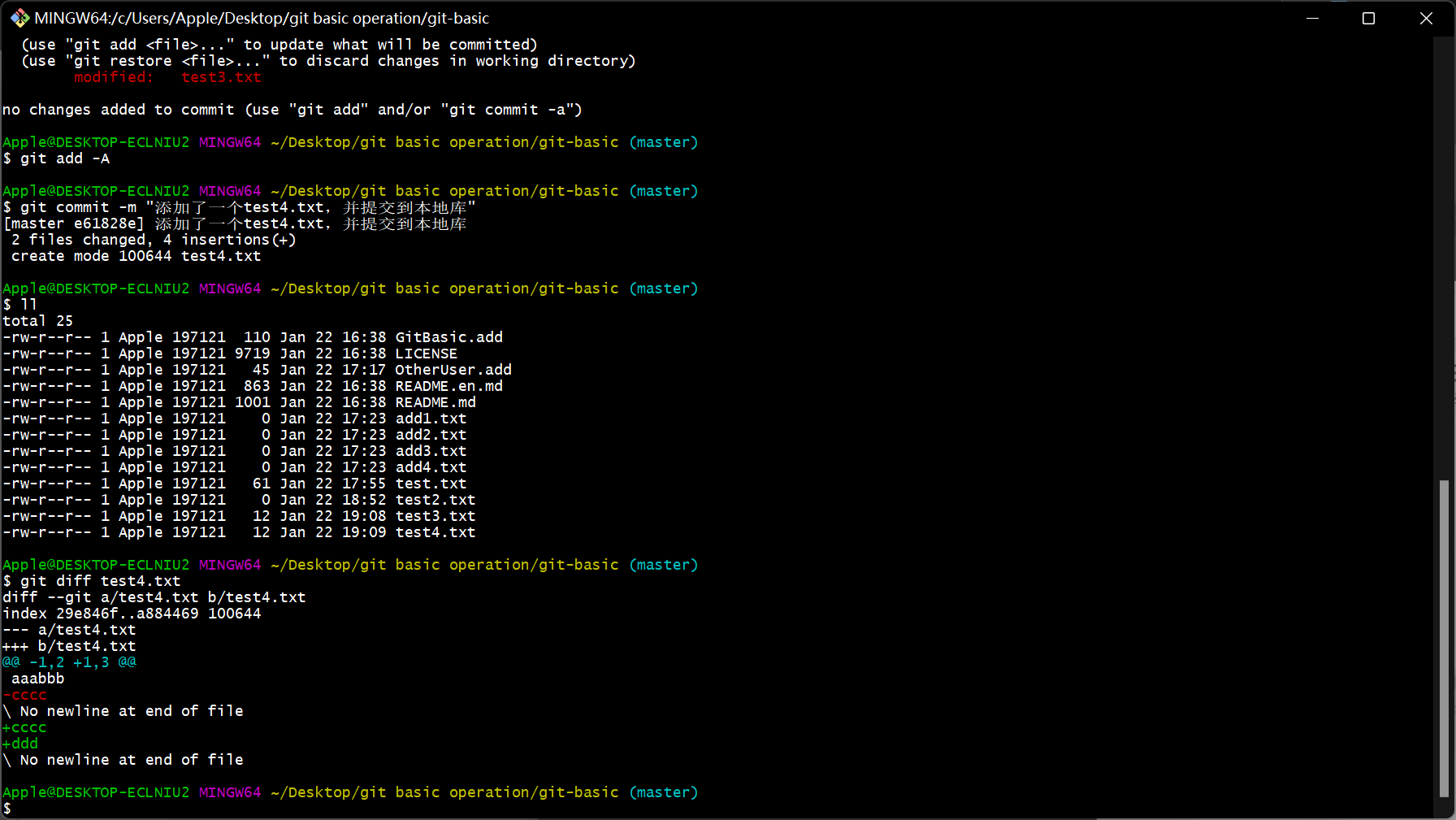Screen dimensions: 1456x820
Task: Click 'create mode 100644 test4.txt' line
Action: (136, 256)
